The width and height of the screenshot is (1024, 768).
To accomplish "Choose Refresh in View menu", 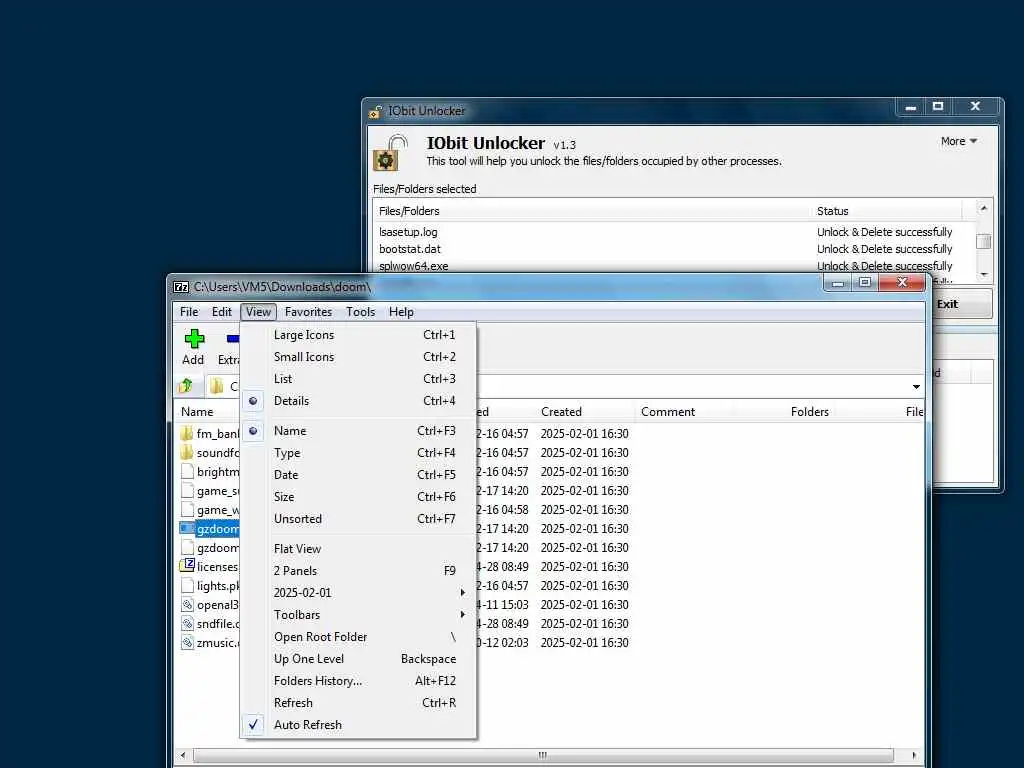I will tap(358, 703).
